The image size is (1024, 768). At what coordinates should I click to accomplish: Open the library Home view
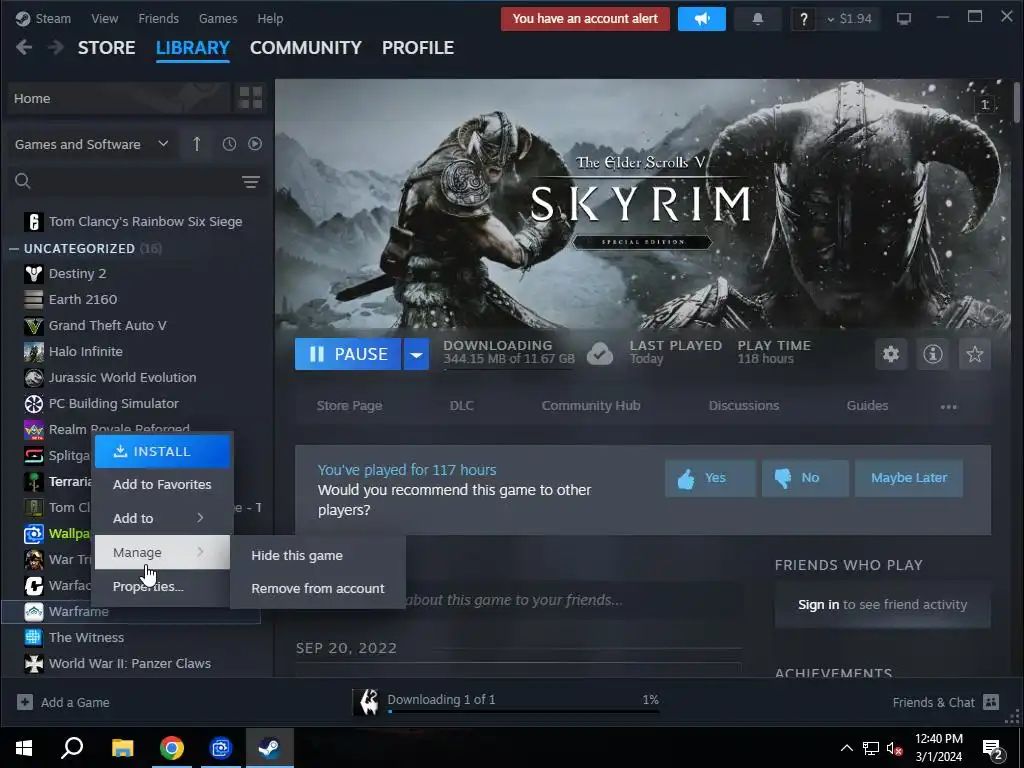(119, 99)
